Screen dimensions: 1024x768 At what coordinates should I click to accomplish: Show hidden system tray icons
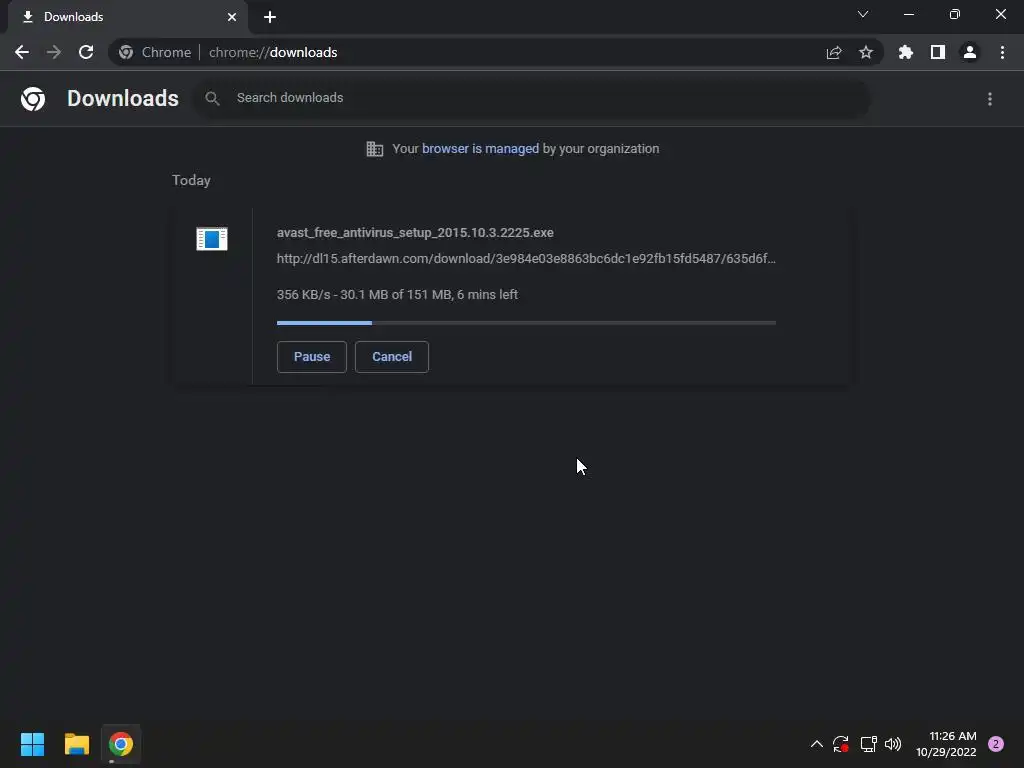click(816, 744)
